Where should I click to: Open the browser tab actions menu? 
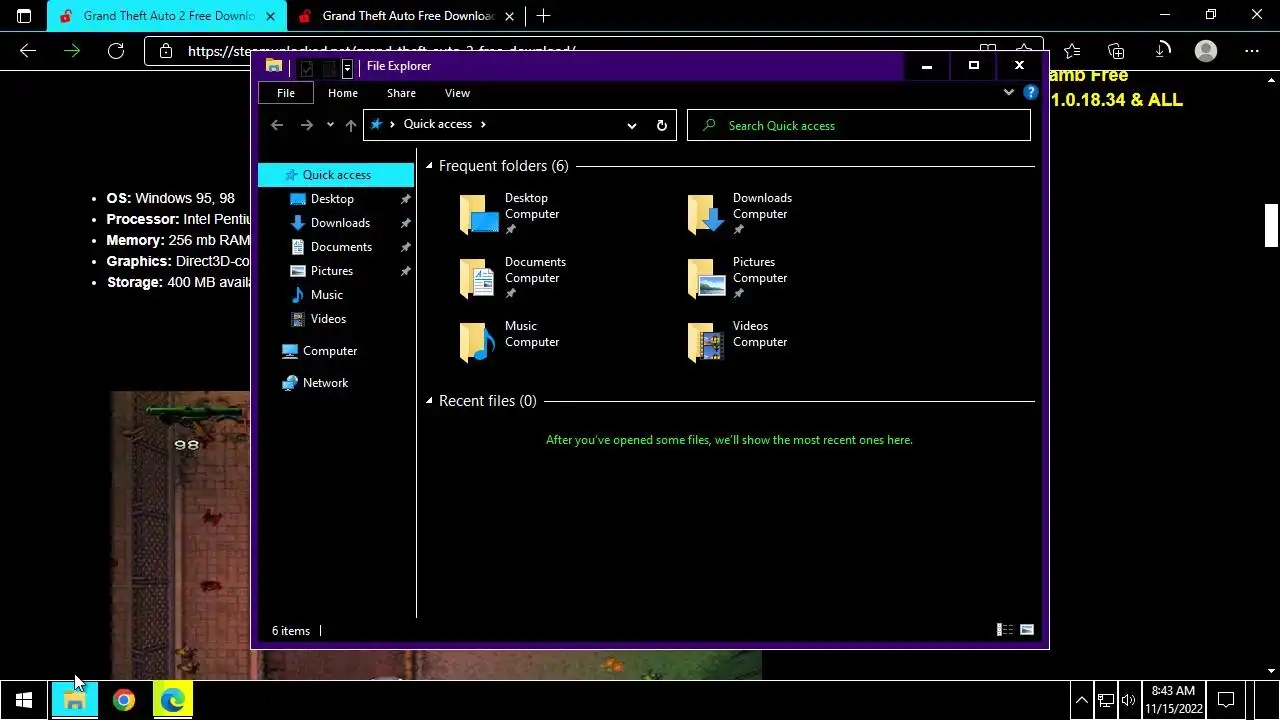24,16
